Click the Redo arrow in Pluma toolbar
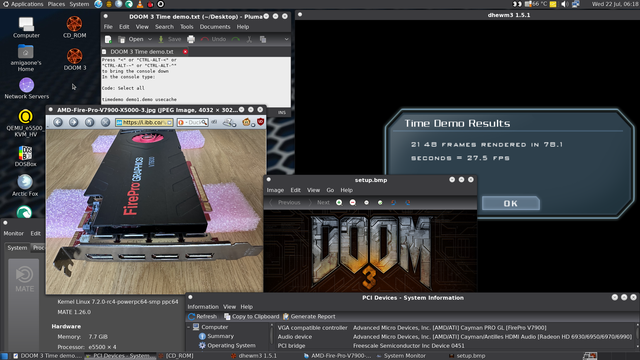Viewport: 640px width, 360px height. [236, 39]
